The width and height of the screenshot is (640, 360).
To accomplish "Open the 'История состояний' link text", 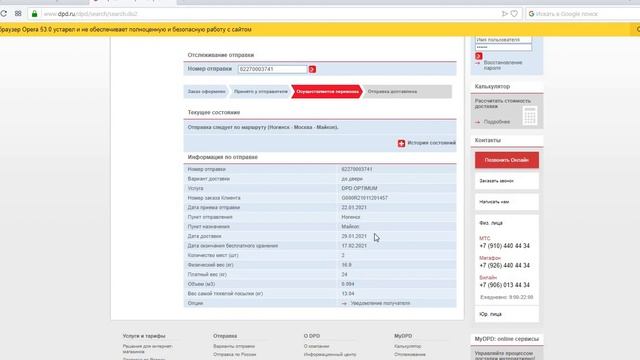I will (x=431, y=143).
